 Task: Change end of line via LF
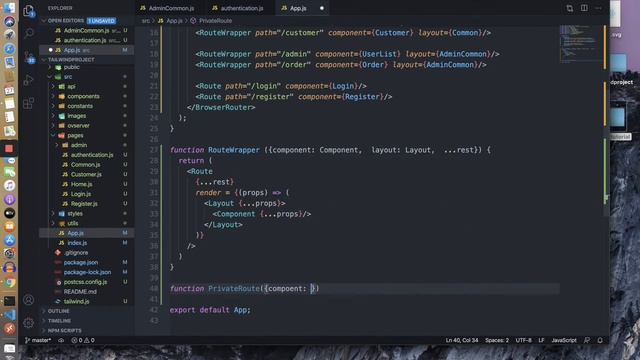pyautogui.click(x=541, y=340)
